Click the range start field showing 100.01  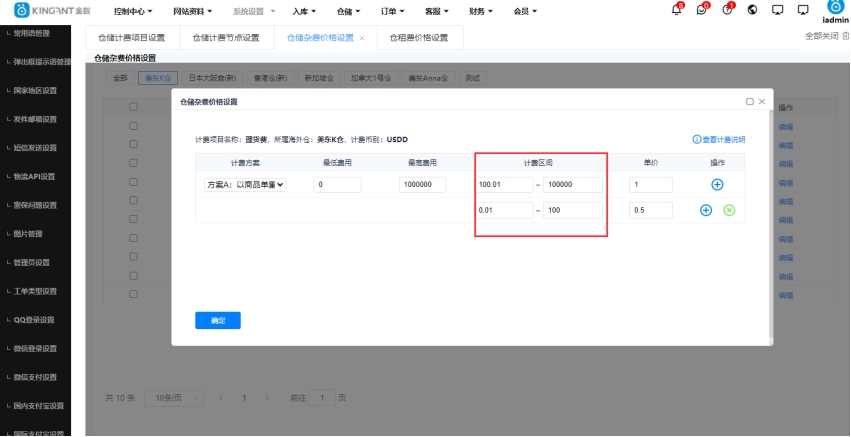coord(505,185)
